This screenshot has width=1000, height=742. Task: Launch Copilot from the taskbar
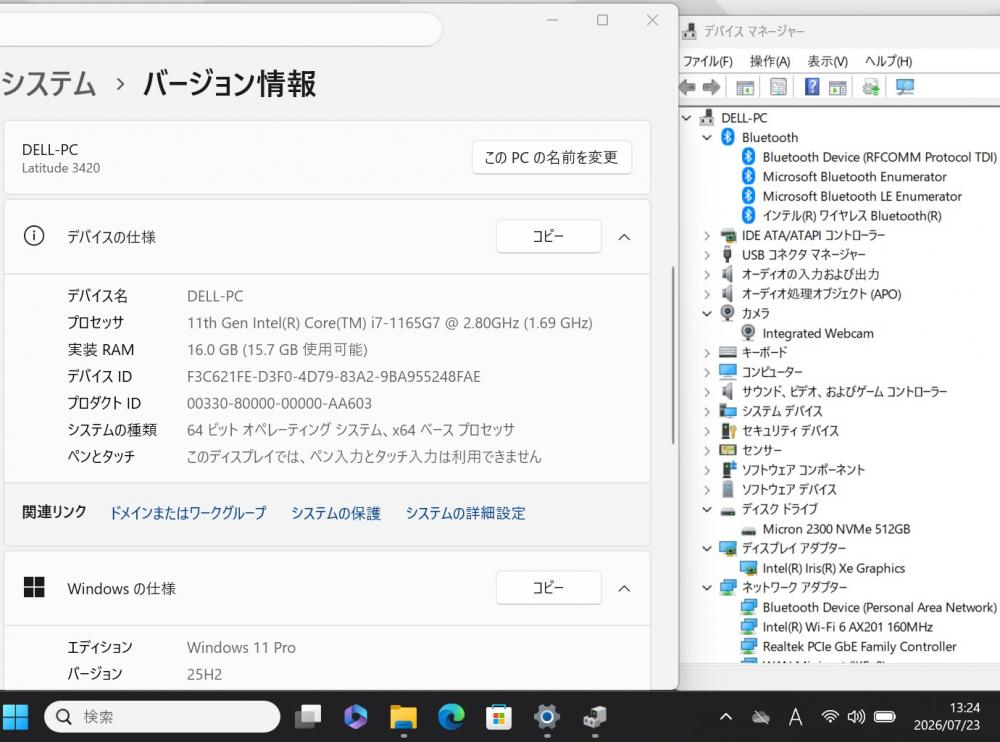coord(356,716)
